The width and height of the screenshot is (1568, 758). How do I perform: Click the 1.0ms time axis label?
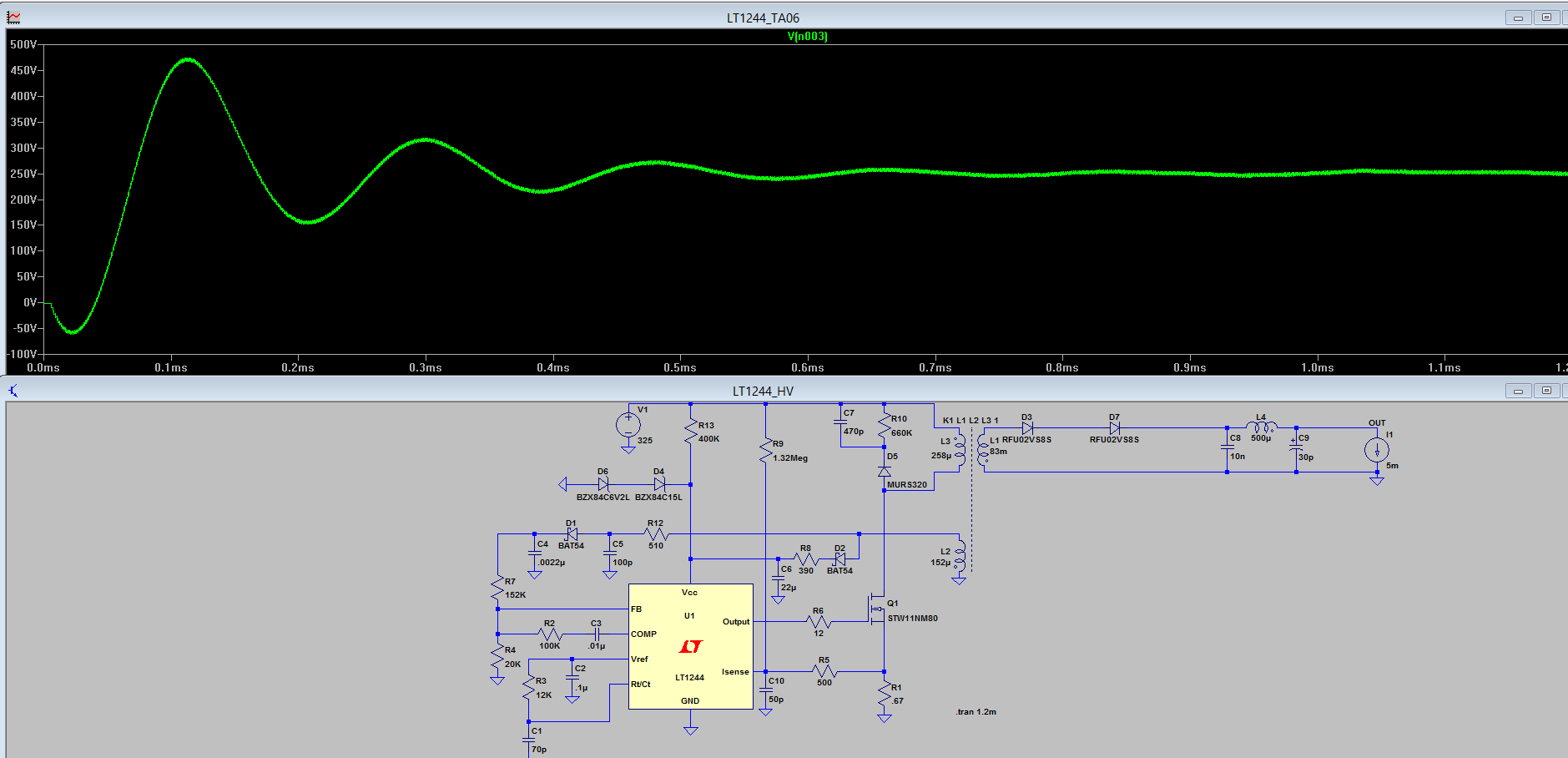pyautogui.click(x=1318, y=367)
